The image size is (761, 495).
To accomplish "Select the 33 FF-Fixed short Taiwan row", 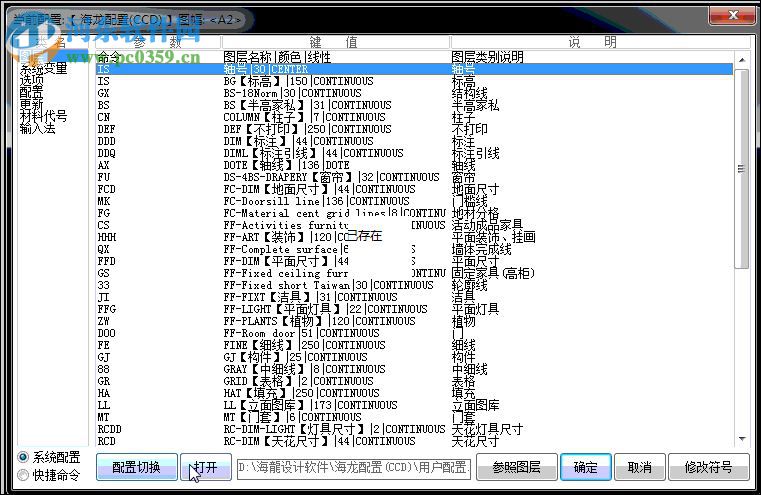I will (x=414, y=285).
